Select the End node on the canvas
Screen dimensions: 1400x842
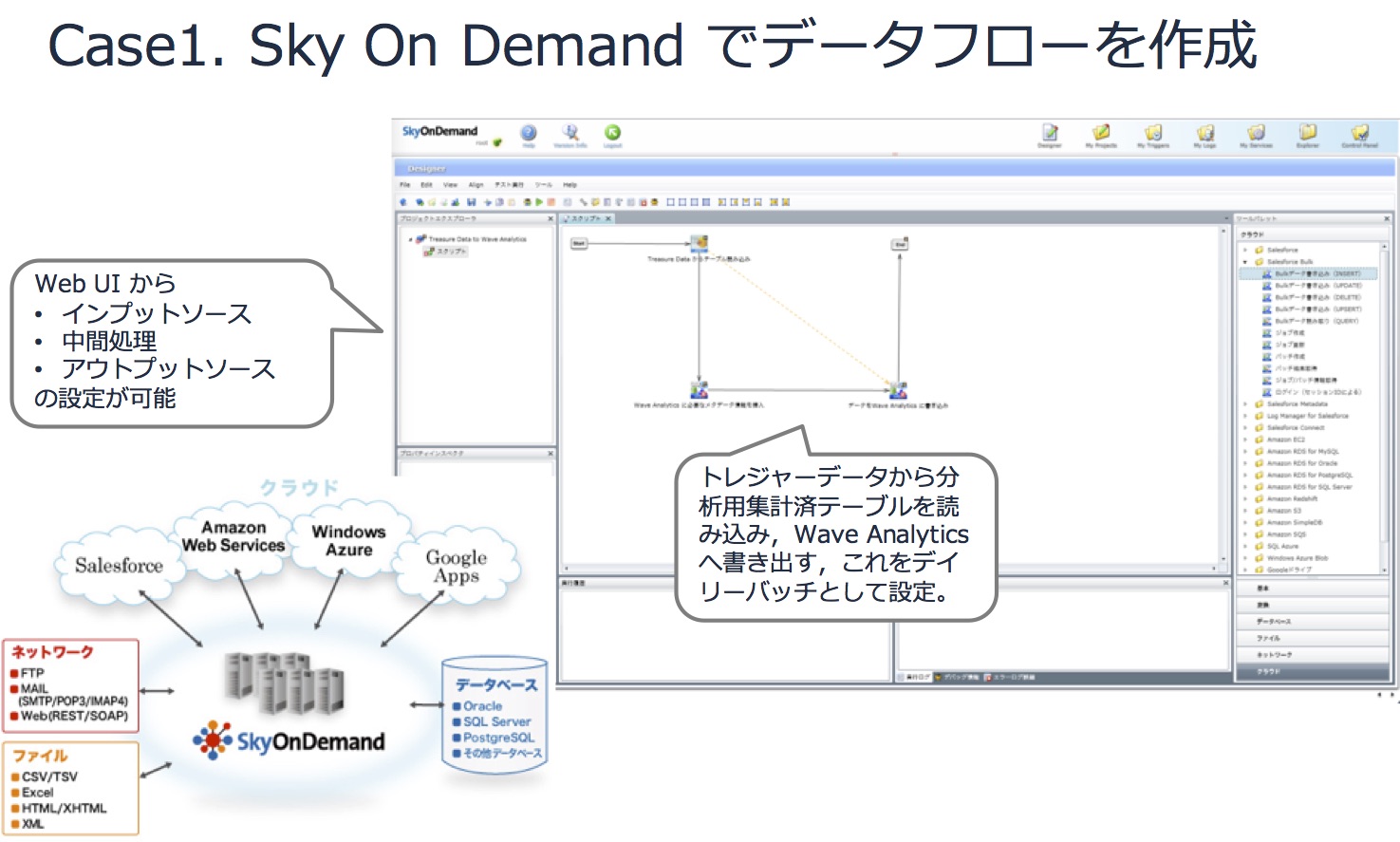(900, 244)
